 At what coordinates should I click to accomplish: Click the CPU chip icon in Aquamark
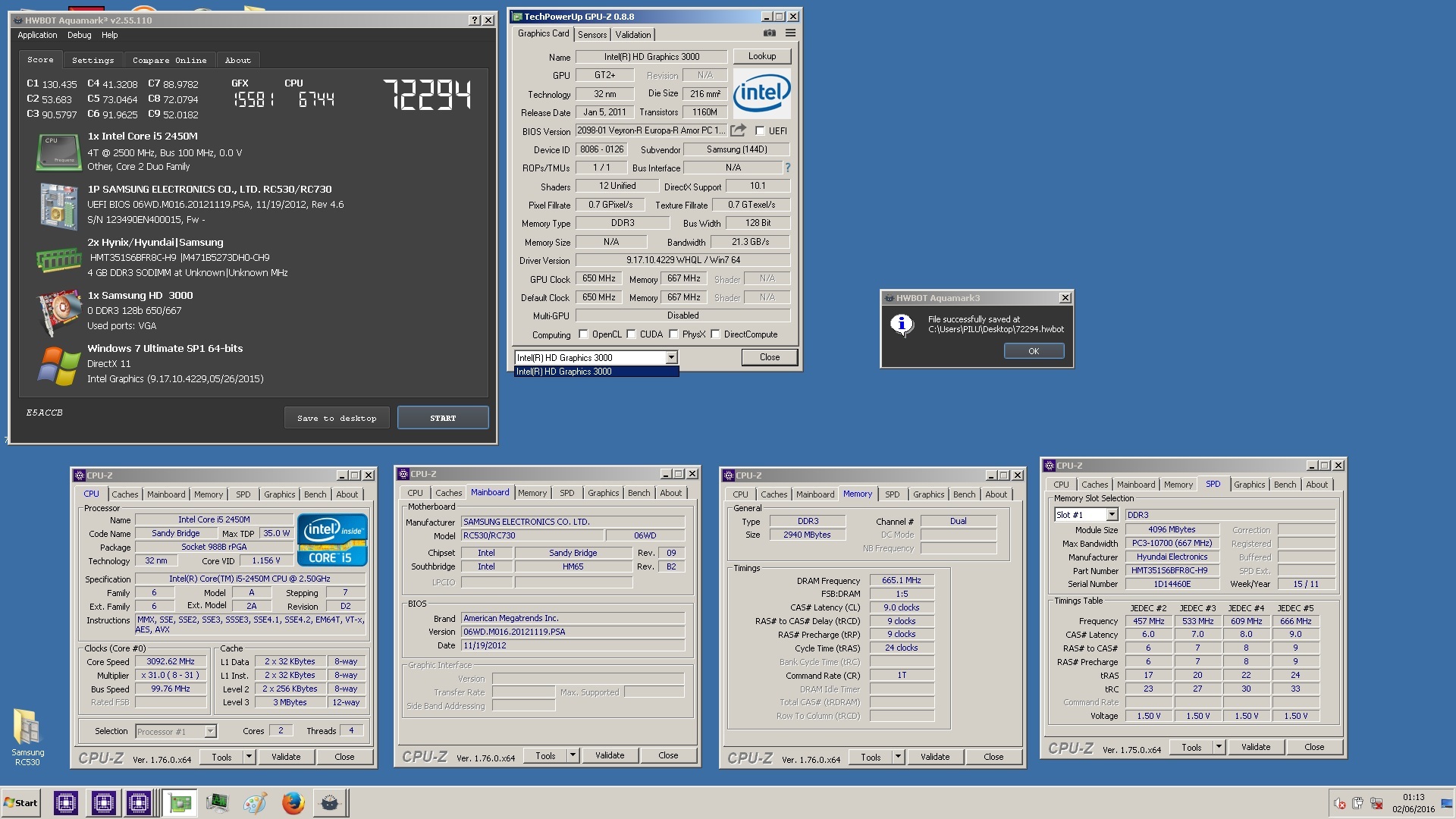59,152
